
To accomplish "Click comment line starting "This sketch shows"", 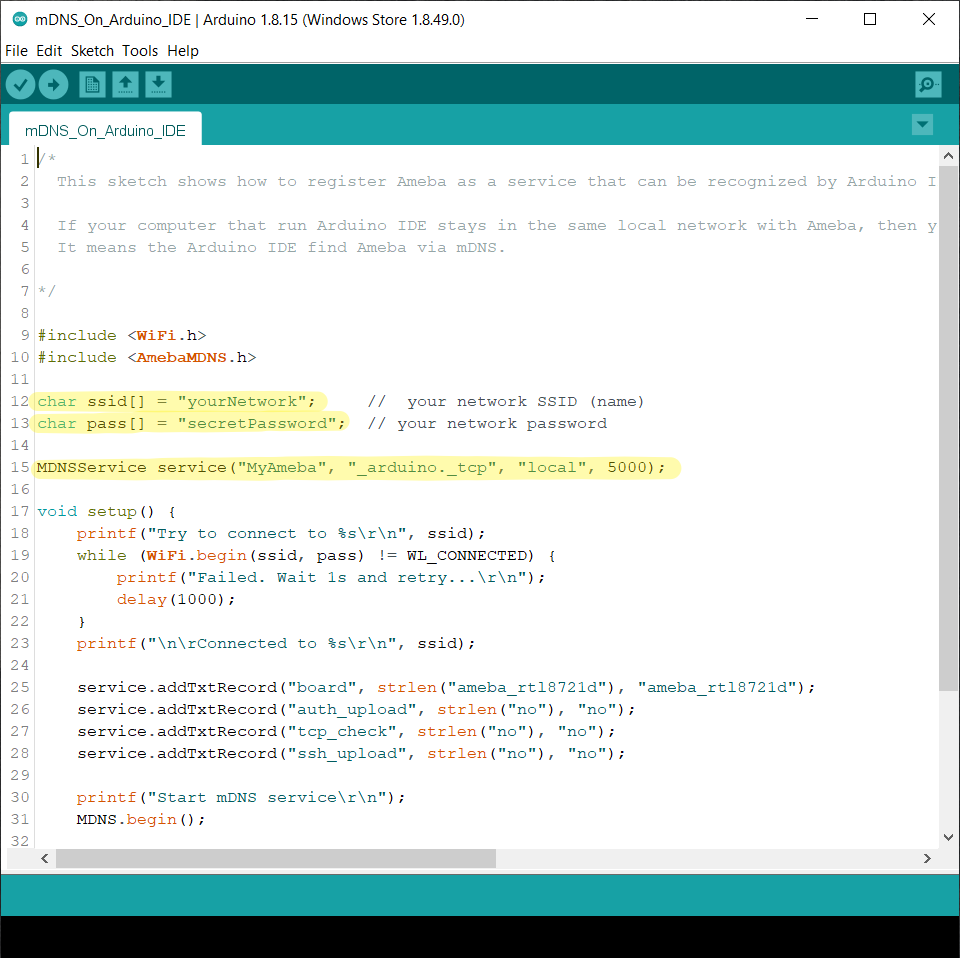I will pos(496,182).
